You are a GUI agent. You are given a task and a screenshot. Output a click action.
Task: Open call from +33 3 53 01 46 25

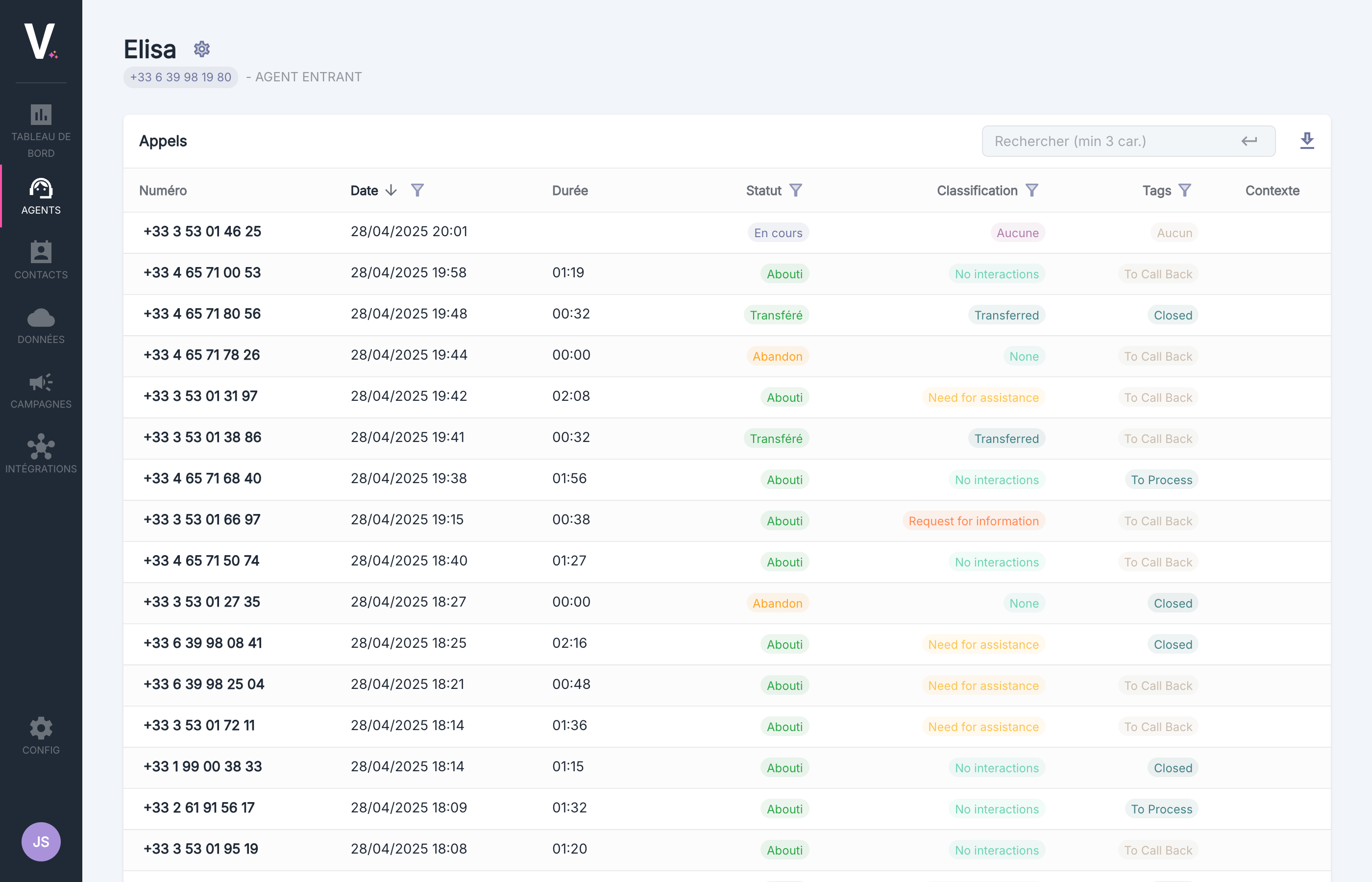[202, 231]
